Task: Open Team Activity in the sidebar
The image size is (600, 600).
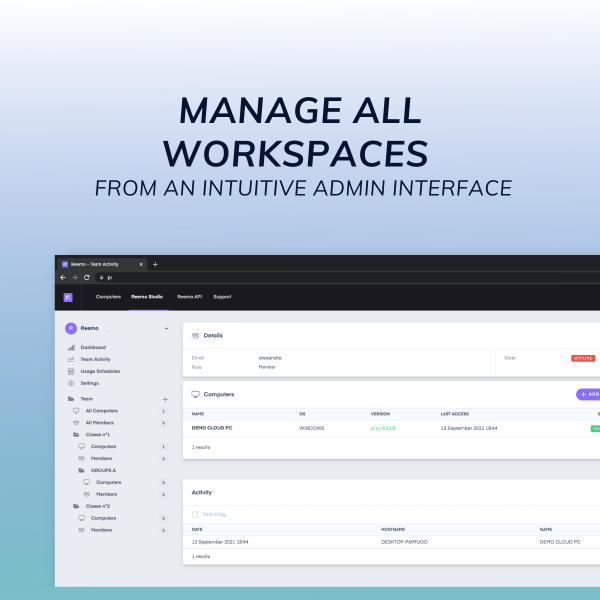Action: pos(96,359)
